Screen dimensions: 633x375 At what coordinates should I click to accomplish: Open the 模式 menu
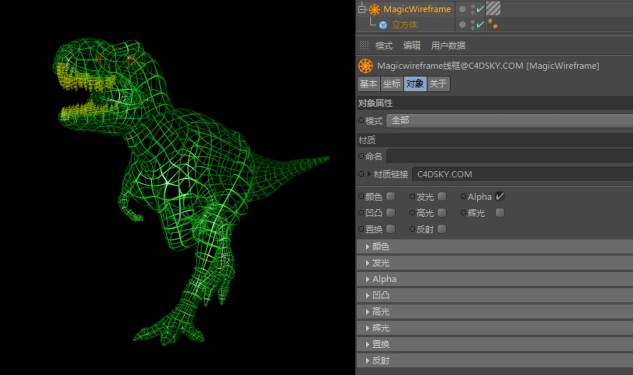point(384,46)
